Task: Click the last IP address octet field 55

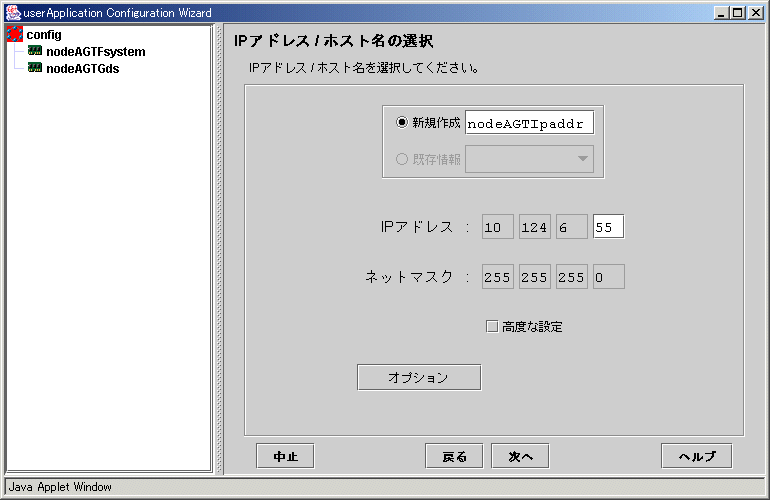Action: (x=608, y=227)
